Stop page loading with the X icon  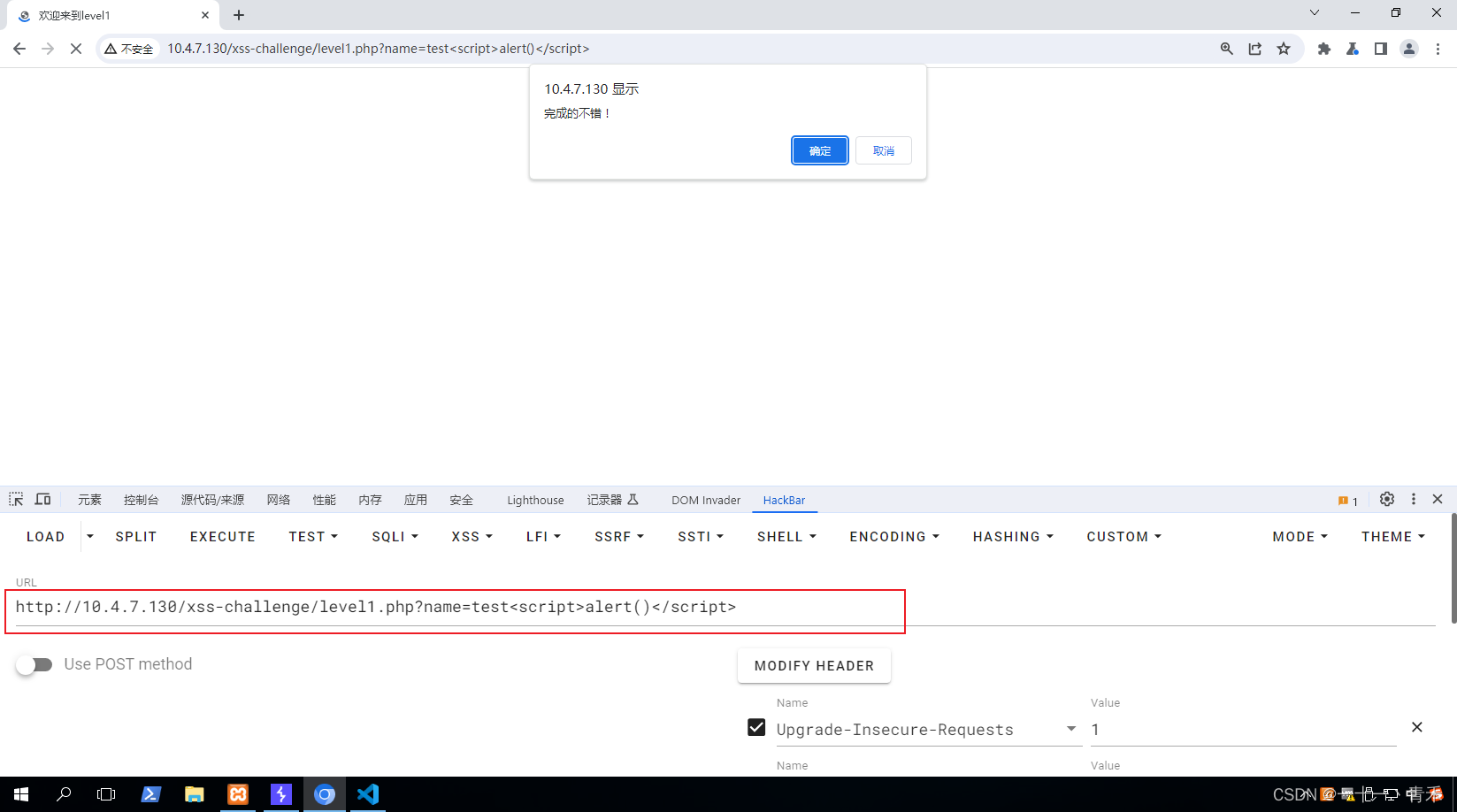coord(76,49)
